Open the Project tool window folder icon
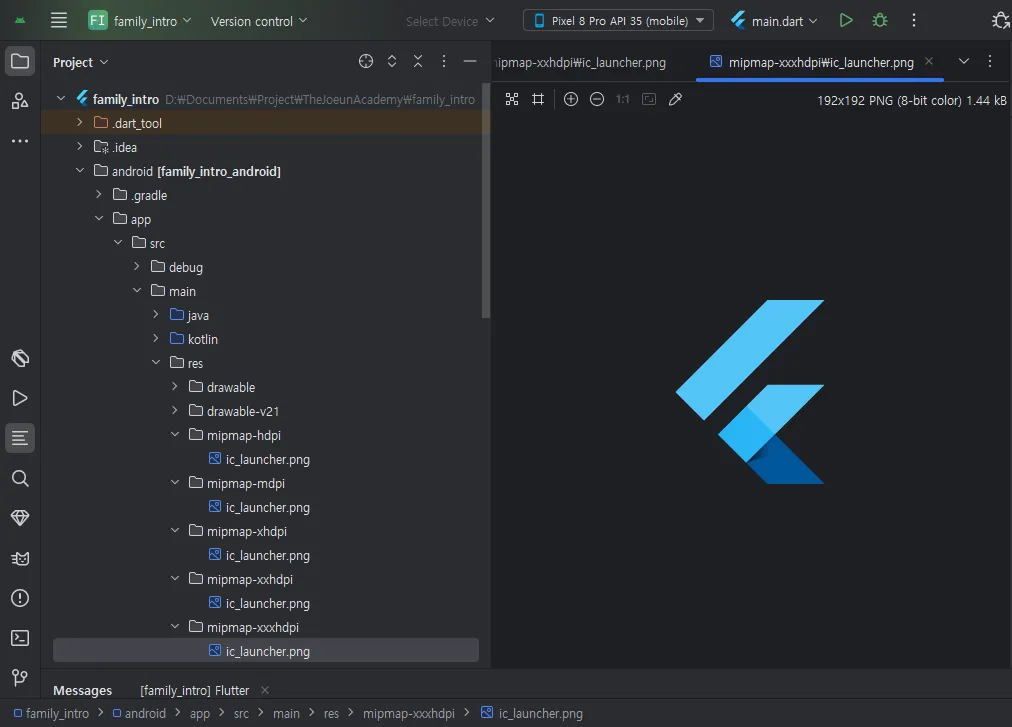This screenshot has height=727, width=1012. (x=20, y=61)
